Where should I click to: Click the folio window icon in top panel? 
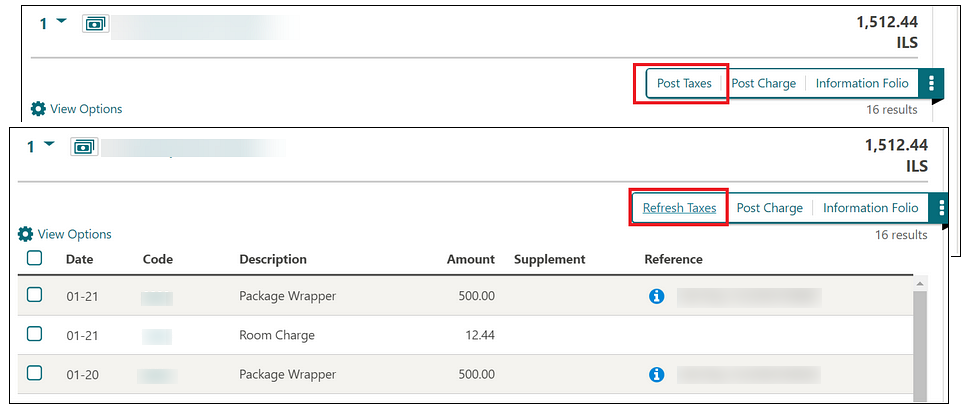pos(95,23)
